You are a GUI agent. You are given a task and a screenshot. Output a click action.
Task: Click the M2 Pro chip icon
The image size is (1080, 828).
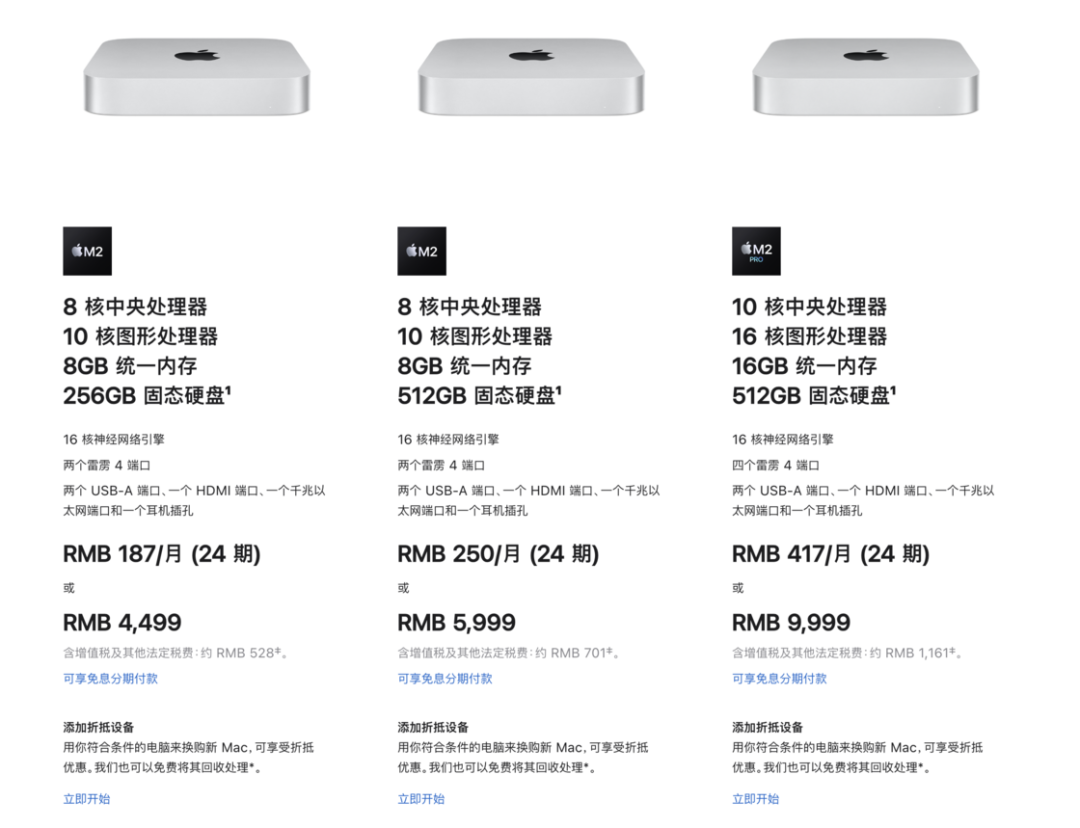click(756, 251)
